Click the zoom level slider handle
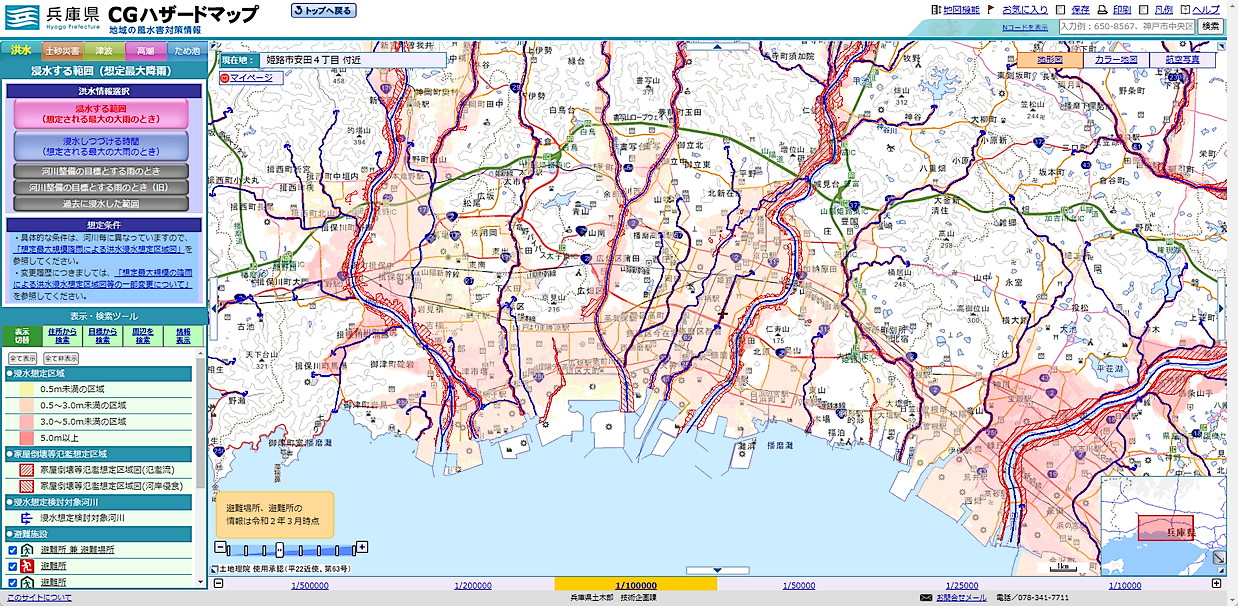 pyautogui.click(x=280, y=549)
